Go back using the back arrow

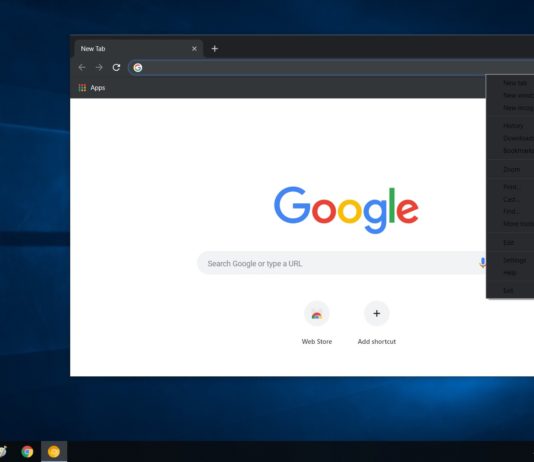tap(82, 67)
